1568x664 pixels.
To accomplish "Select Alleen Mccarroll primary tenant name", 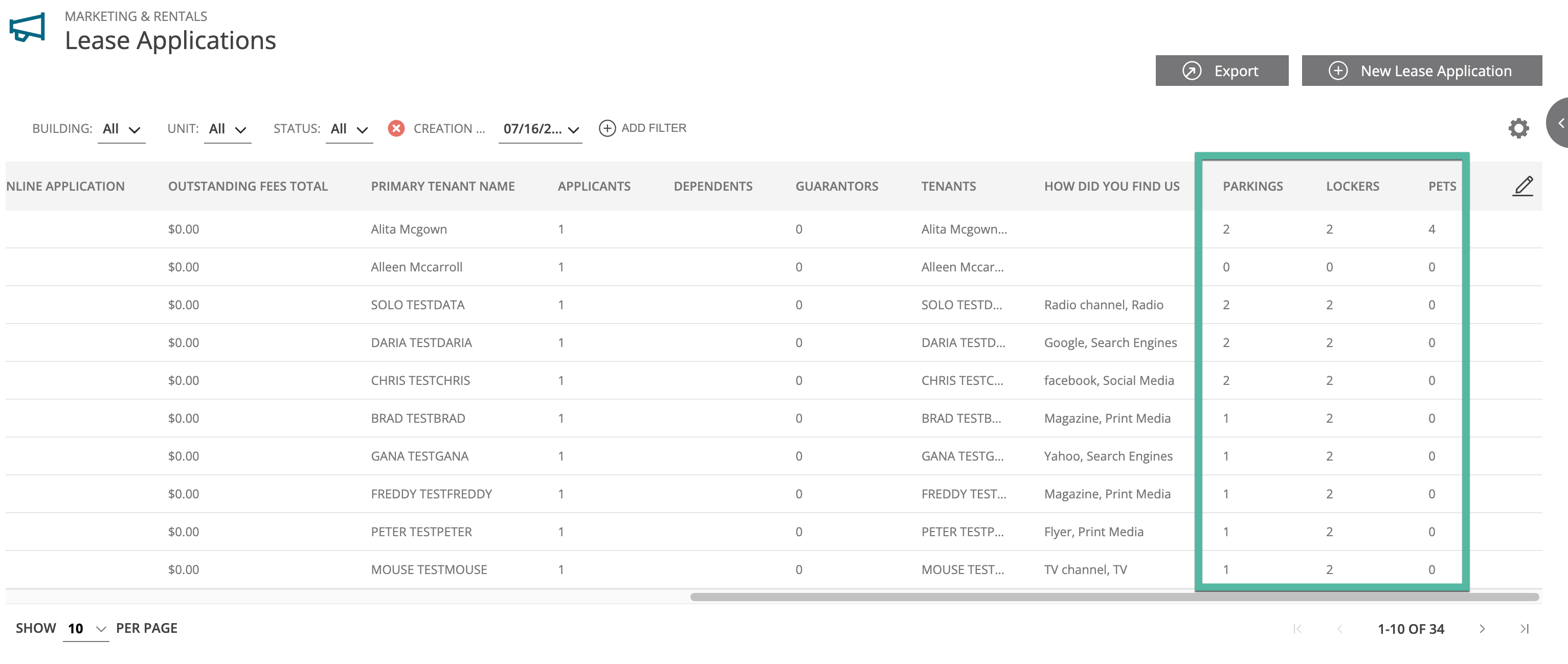I will pyautogui.click(x=416, y=267).
